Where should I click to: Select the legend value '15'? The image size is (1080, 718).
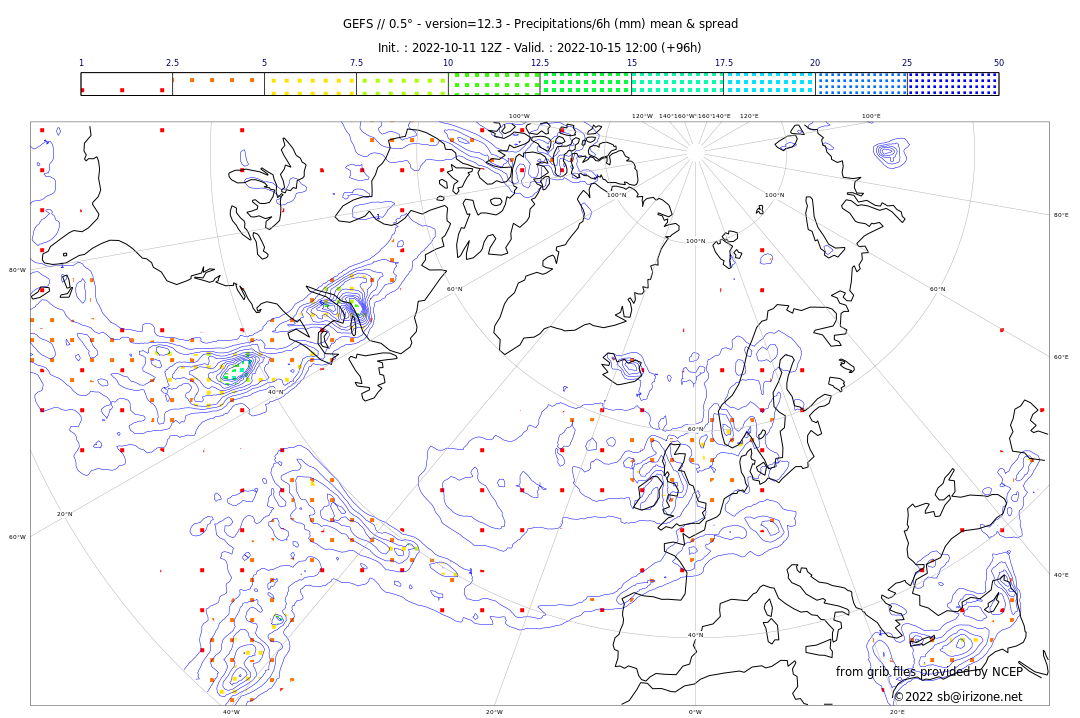click(x=632, y=63)
